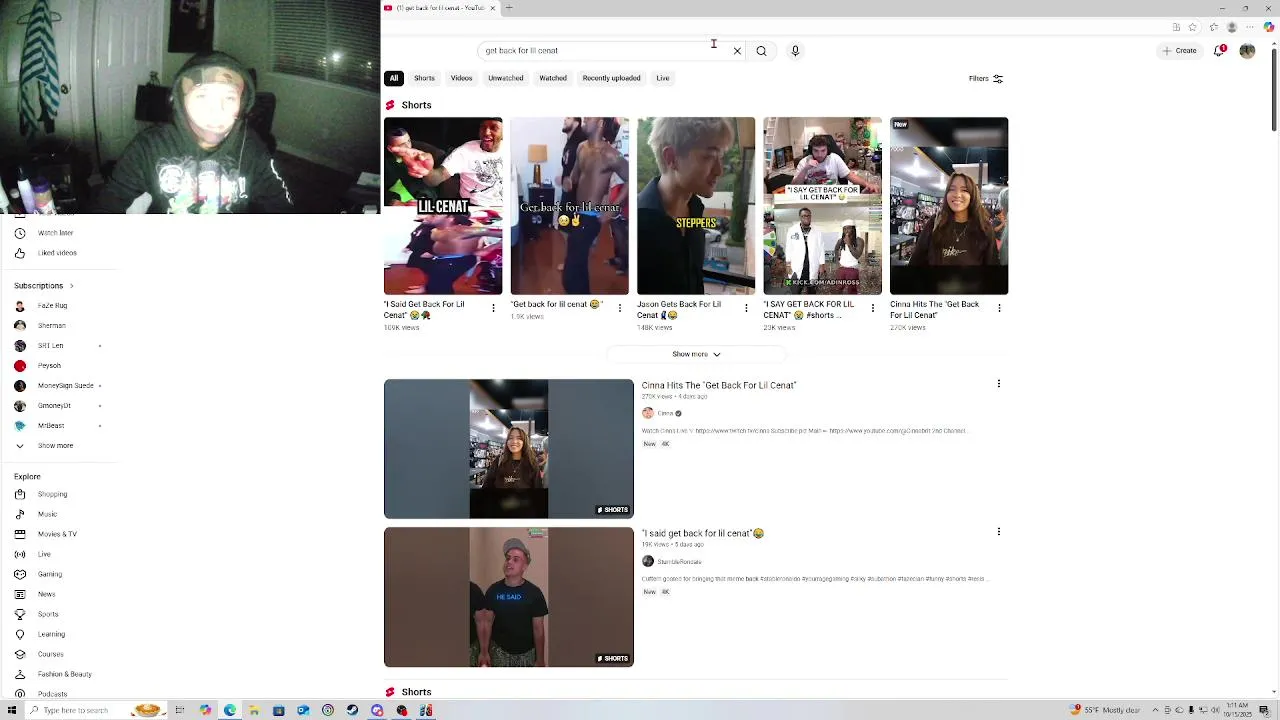1280x720 pixels.
Task: Open the LIL CENAT short thumbnail
Action: [443, 206]
